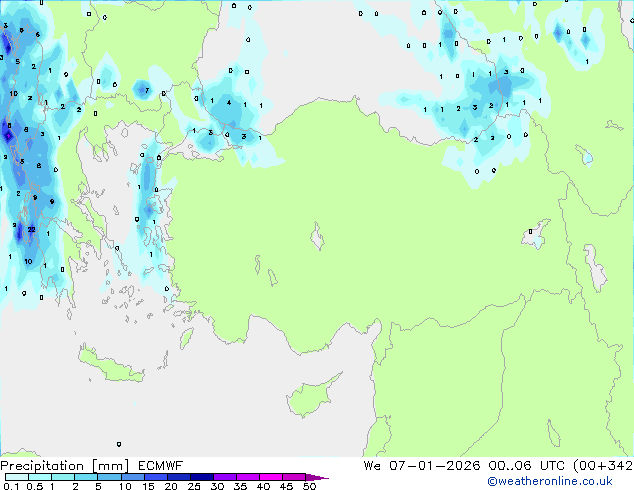Viewport: 634px width, 490px height.
Task: Select the 25 to 30 mm dark blue swatch
Action: [201, 477]
